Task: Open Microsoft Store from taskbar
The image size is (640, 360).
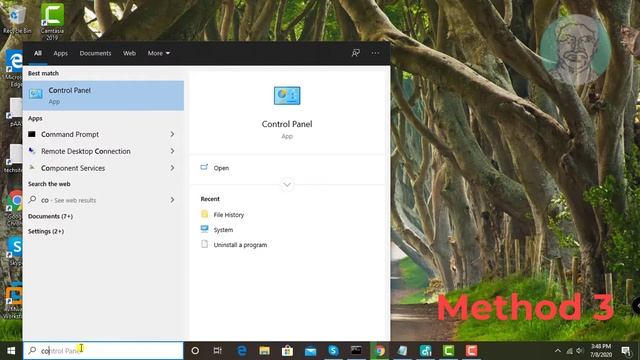Action: (x=287, y=351)
